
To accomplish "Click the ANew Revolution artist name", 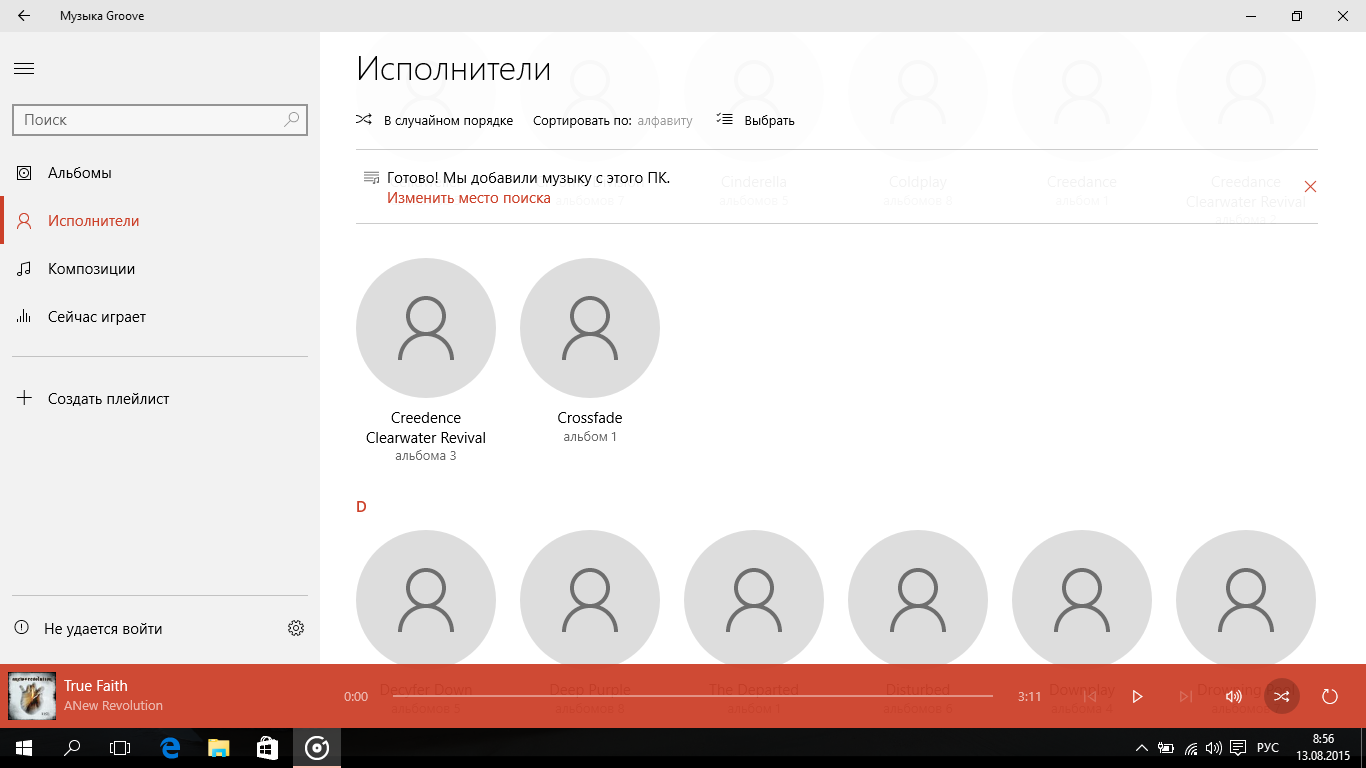I will (113, 706).
